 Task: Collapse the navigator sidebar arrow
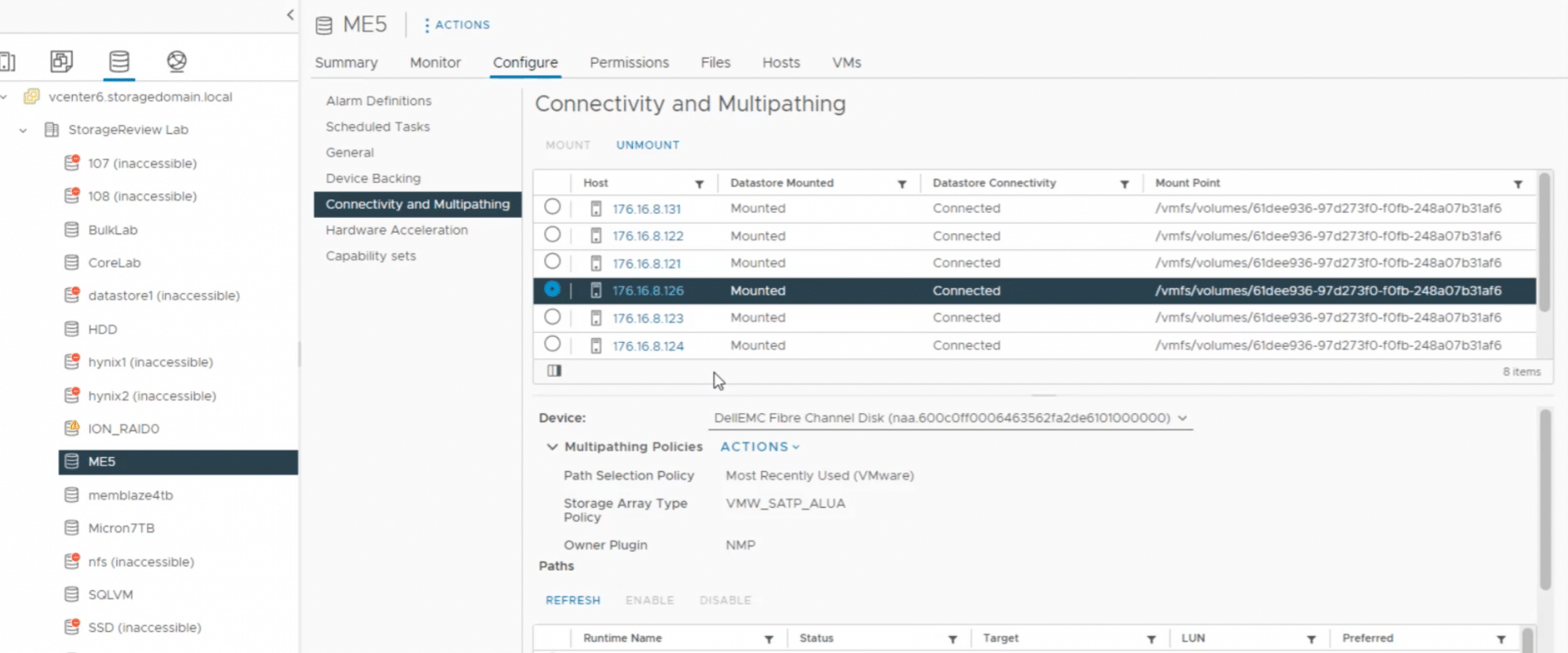[290, 15]
